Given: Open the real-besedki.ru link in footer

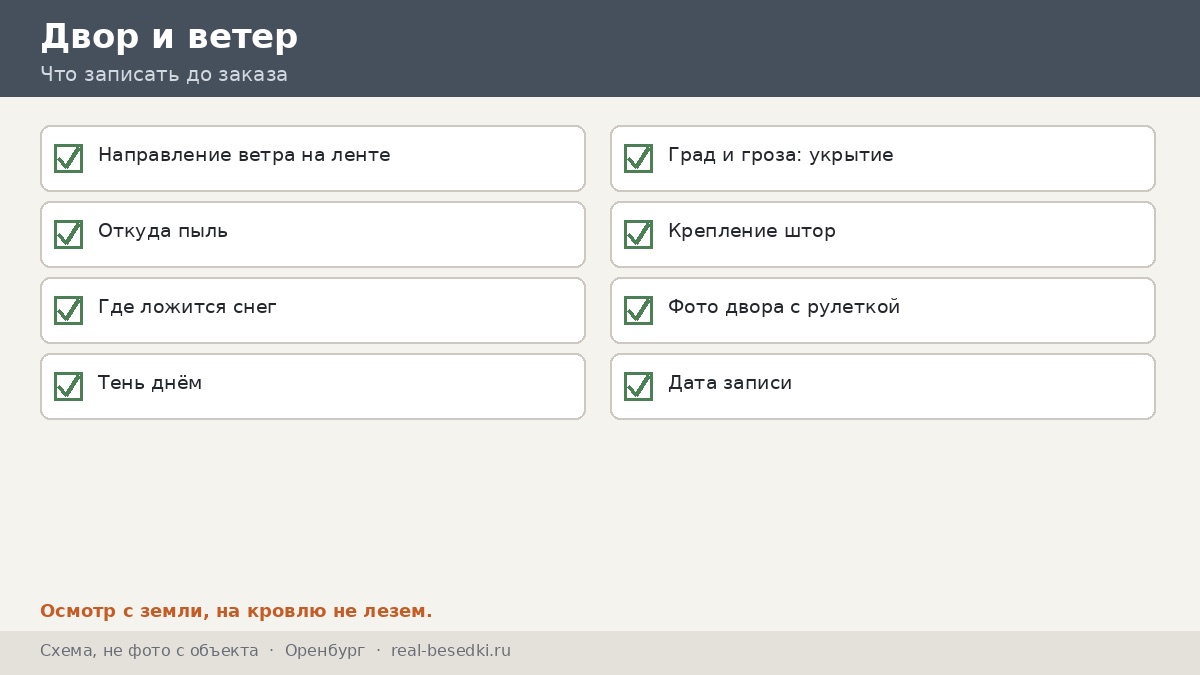Looking at the screenshot, I should pos(451,651).
